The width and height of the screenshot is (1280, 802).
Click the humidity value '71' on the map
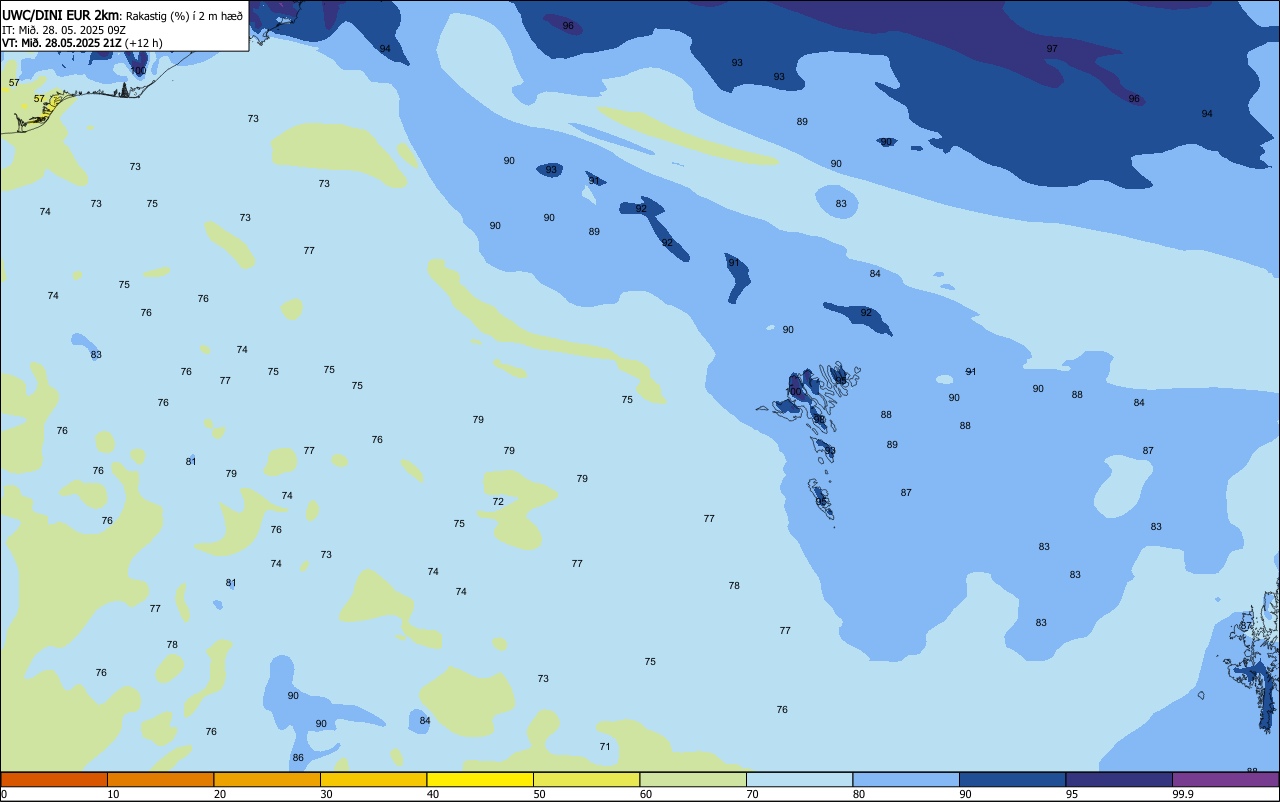click(x=605, y=746)
